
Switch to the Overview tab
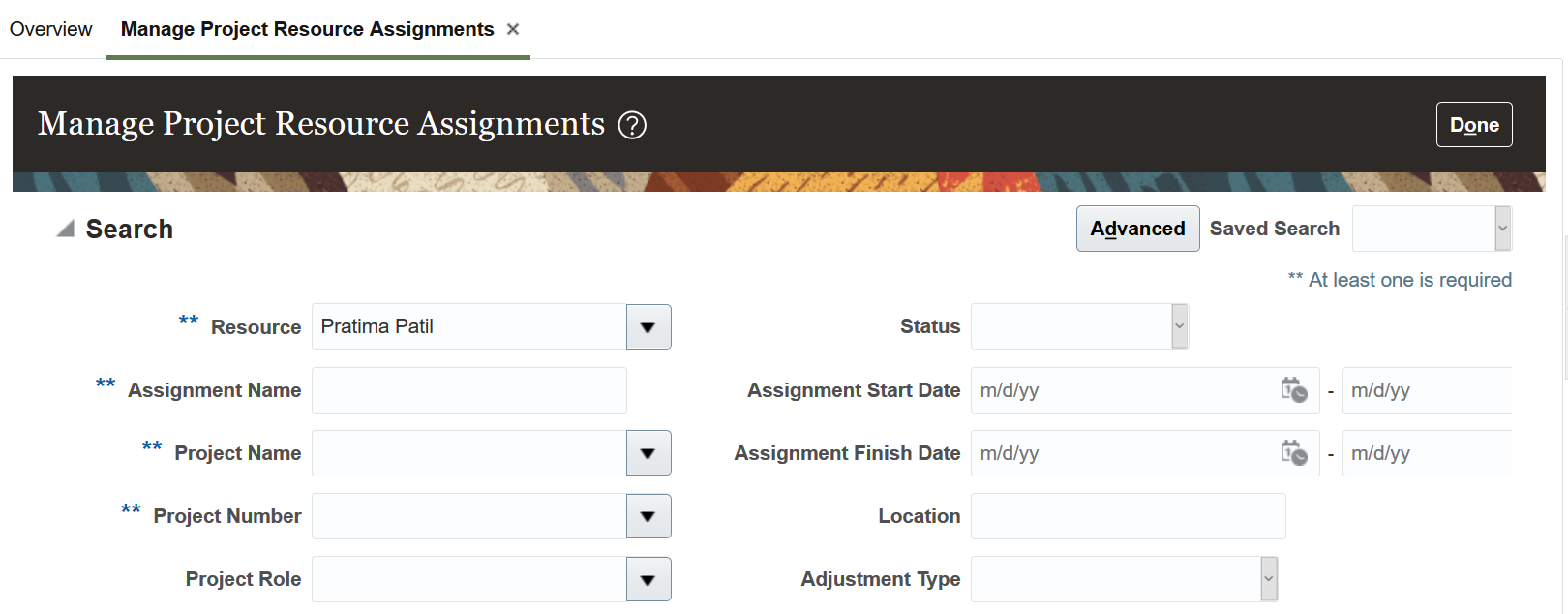coord(51,29)
